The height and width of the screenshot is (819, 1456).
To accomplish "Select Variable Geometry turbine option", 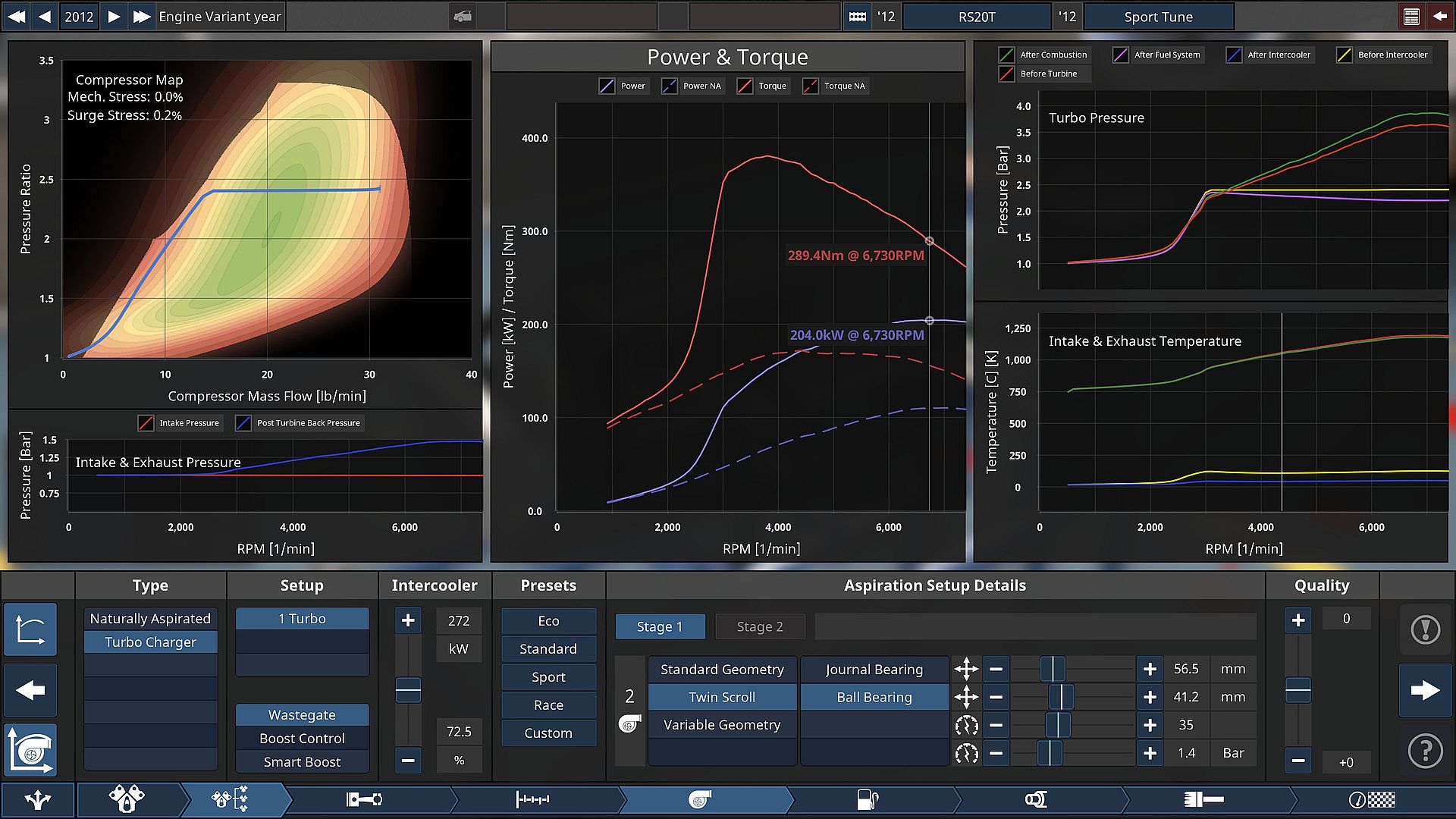I will pos(721,725).
